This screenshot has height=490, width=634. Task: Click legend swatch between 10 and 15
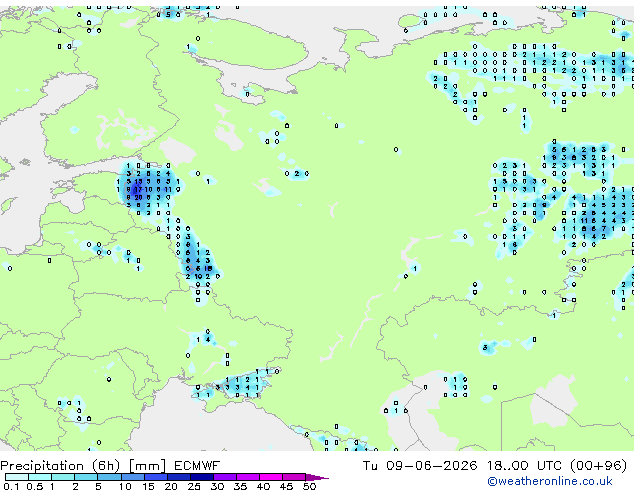133,477
